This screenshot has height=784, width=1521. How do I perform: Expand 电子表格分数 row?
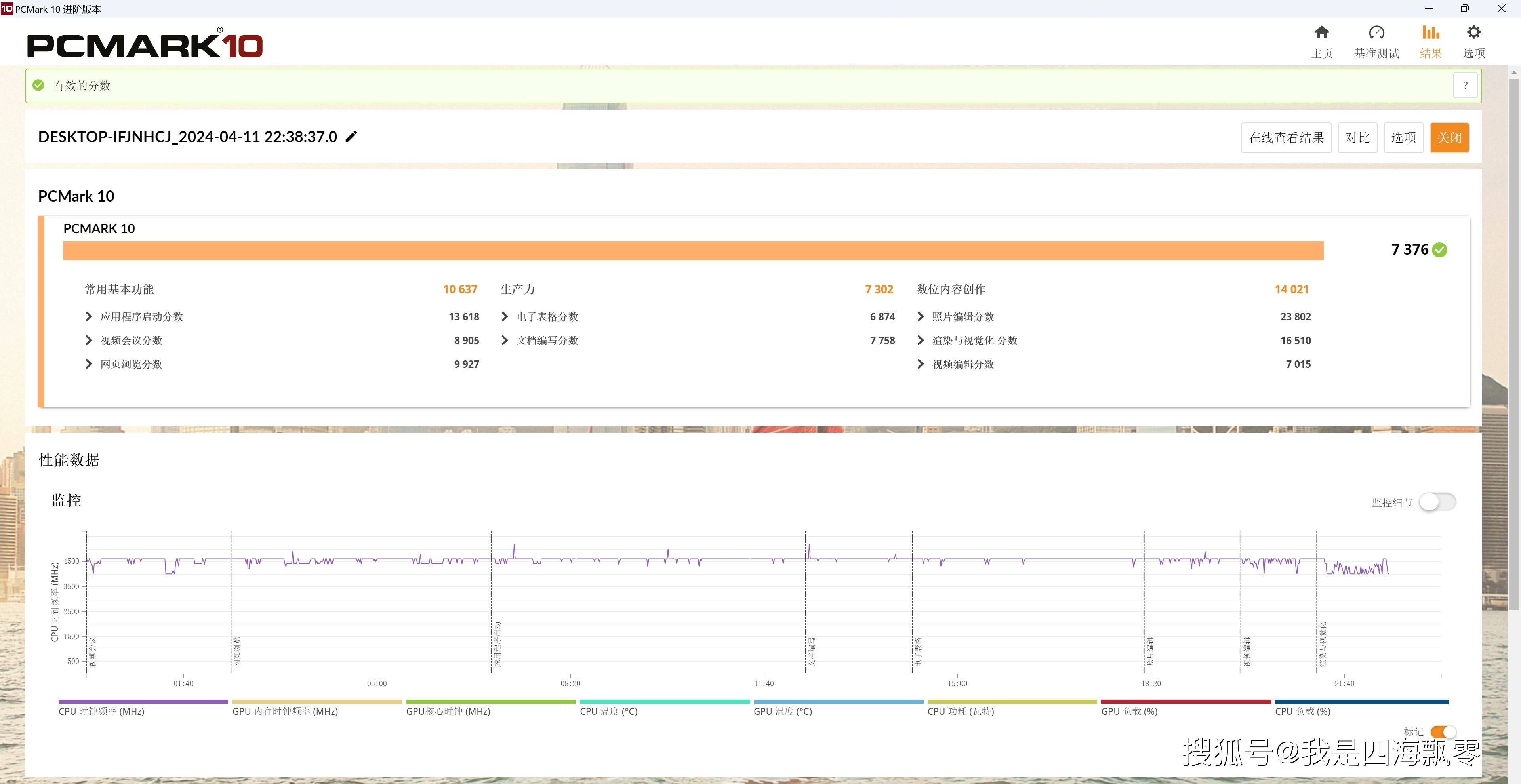504,316
